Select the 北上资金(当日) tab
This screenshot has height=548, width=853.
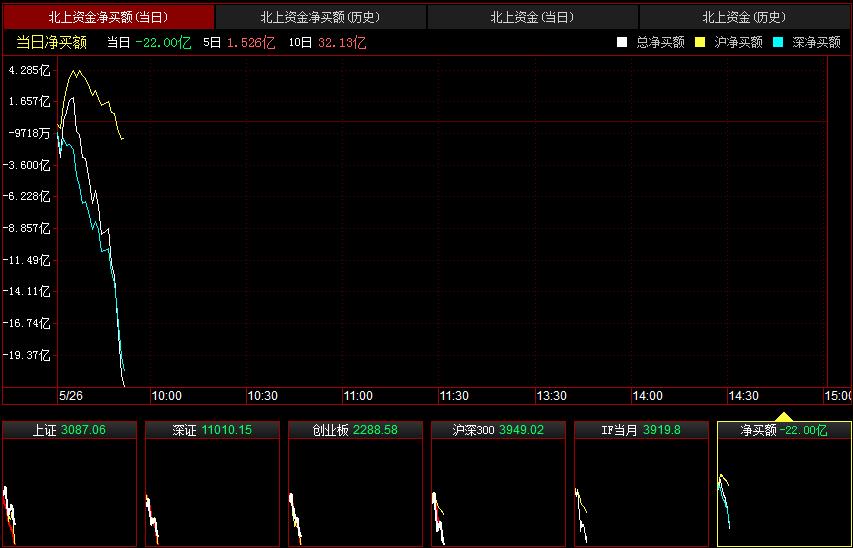(532, 17)
